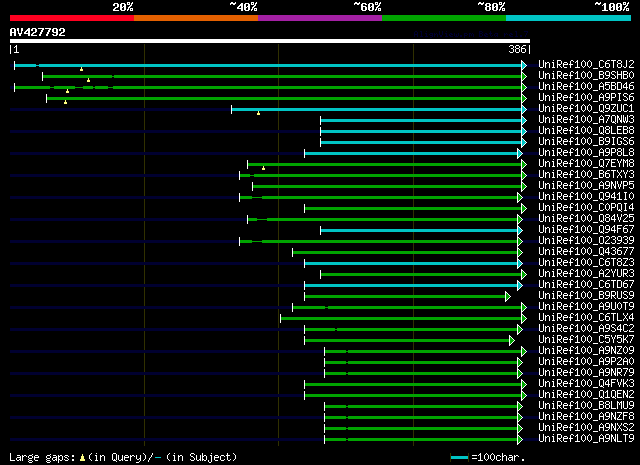Select the UniRef100_A9NZF8 label
640x465 pixels.
tap(586, 417)
